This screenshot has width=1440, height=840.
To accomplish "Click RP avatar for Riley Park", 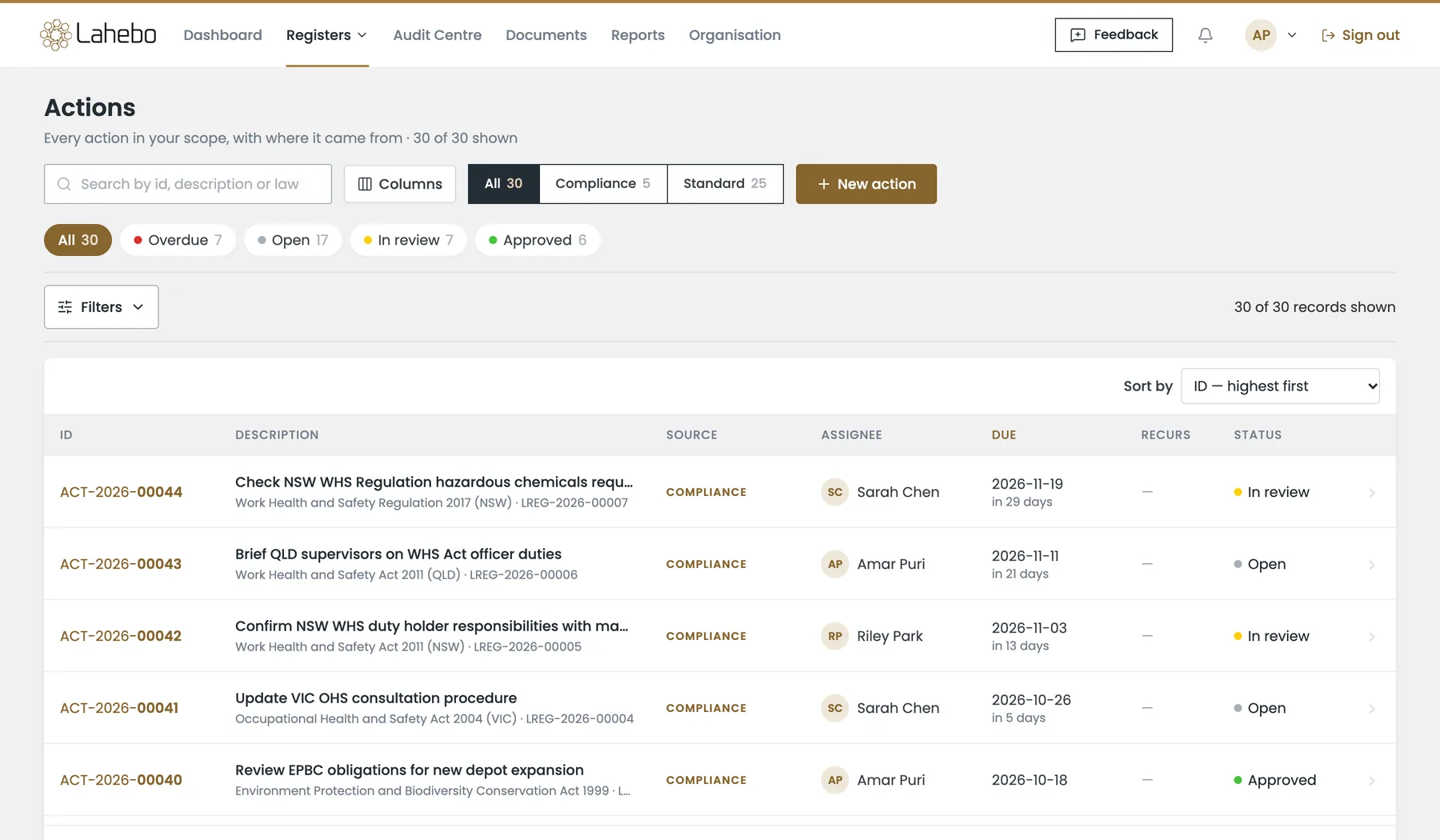I will (x=834, y=636).
